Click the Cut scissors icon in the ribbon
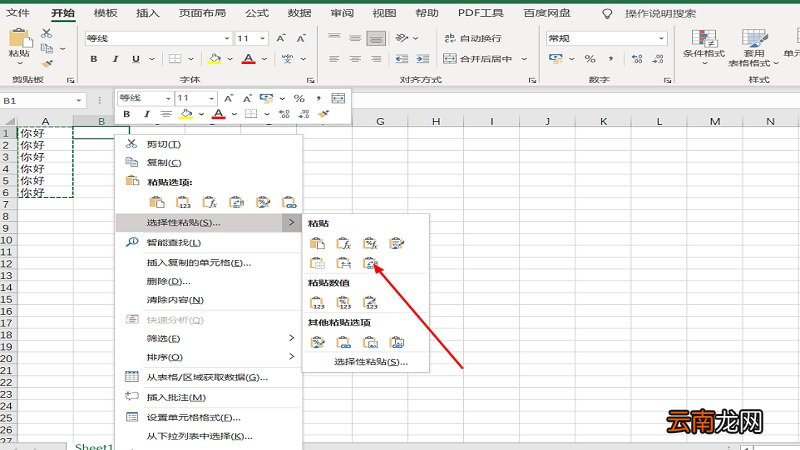This screenshot has width=800, height=450. [x=46, y=34]
